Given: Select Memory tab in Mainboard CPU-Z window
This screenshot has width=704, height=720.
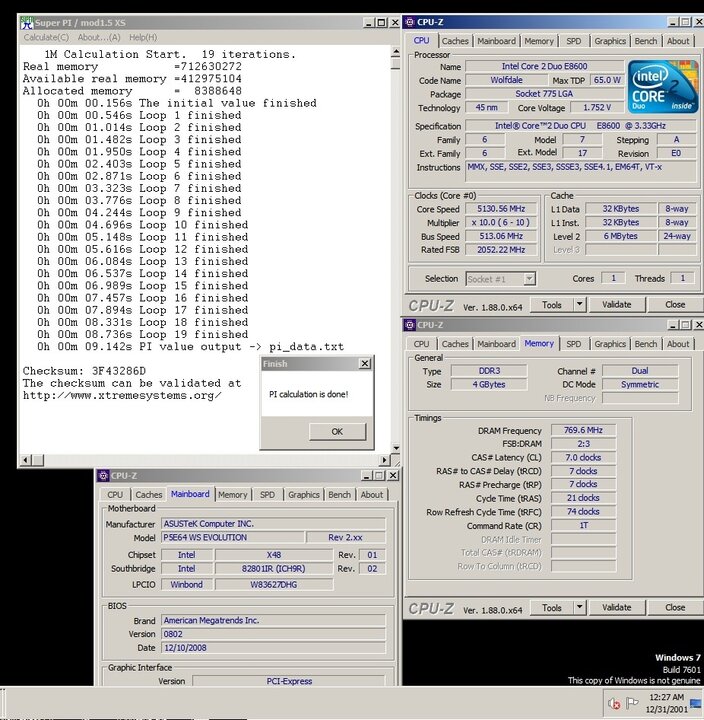Looking at the screenshot, I should [232, 495].
